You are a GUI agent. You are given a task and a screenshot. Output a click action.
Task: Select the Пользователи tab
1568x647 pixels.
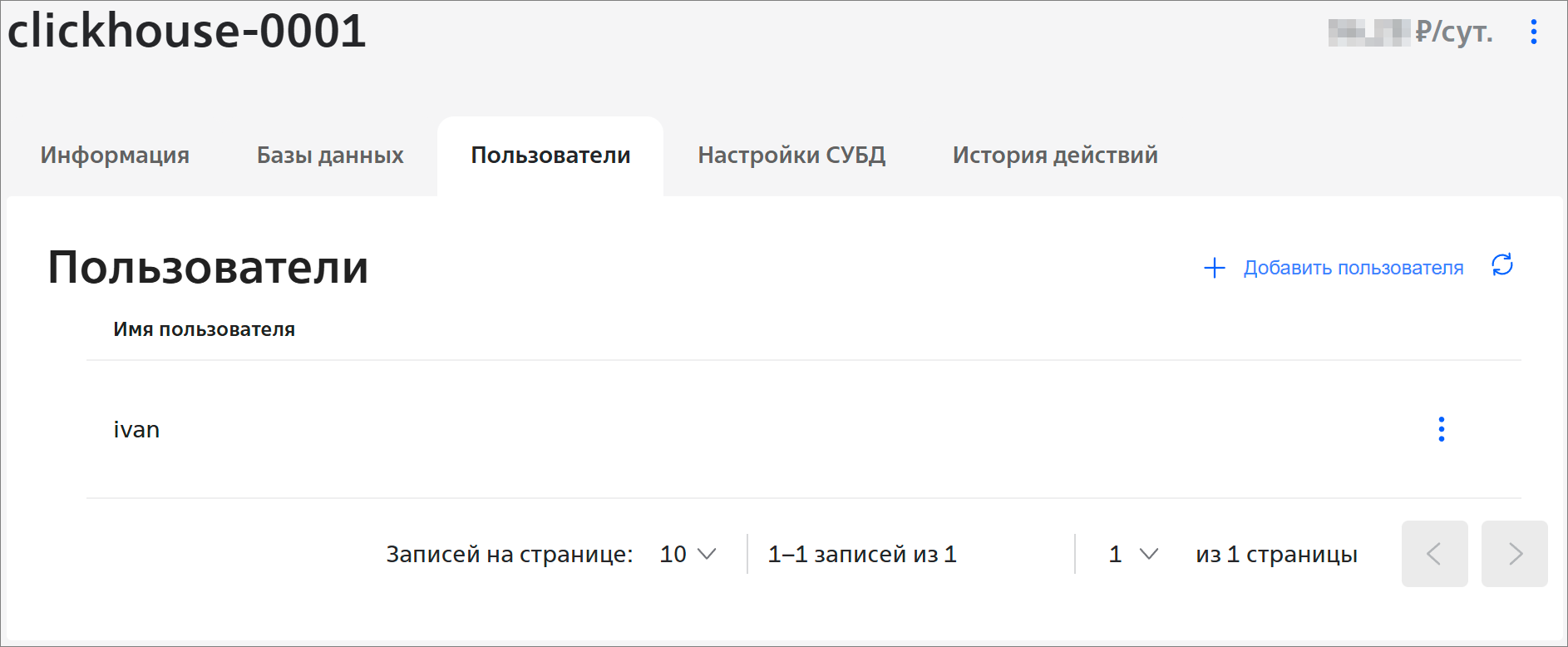tap(550, 155)
